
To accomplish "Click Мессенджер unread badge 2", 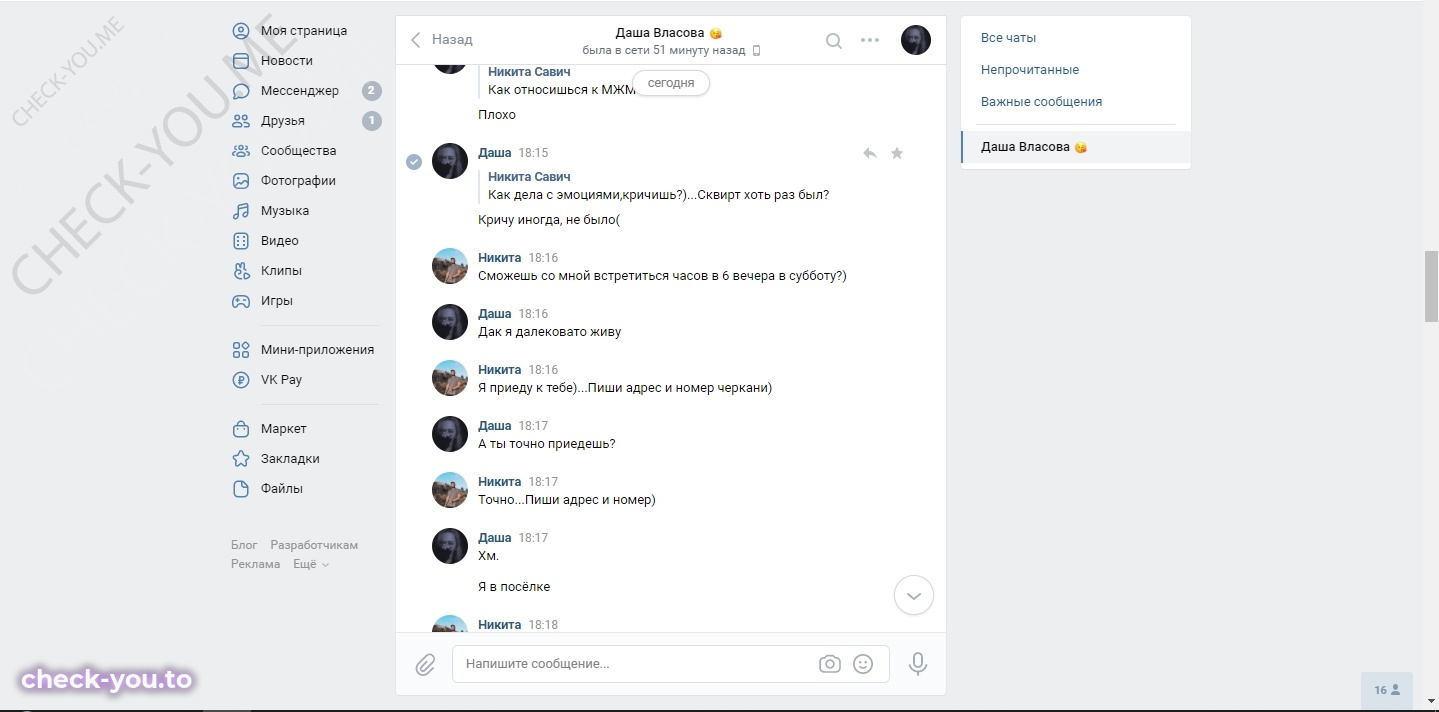I will coord(371,91).
